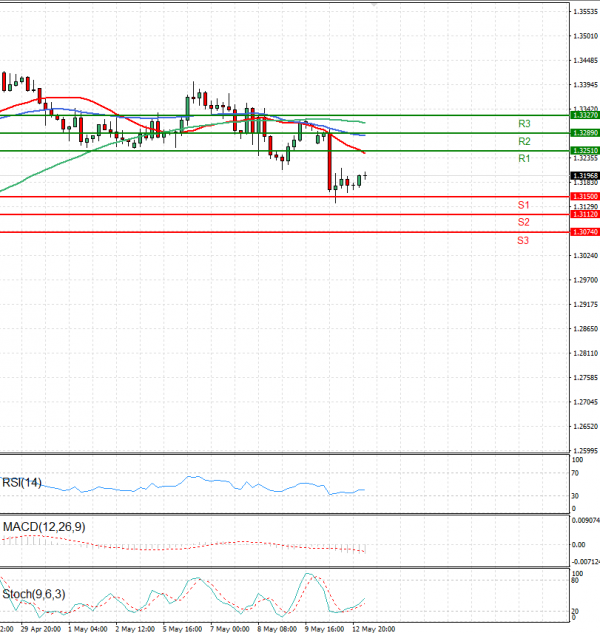
Task: Click price axis value 1.28110
Action: (586, 353)
